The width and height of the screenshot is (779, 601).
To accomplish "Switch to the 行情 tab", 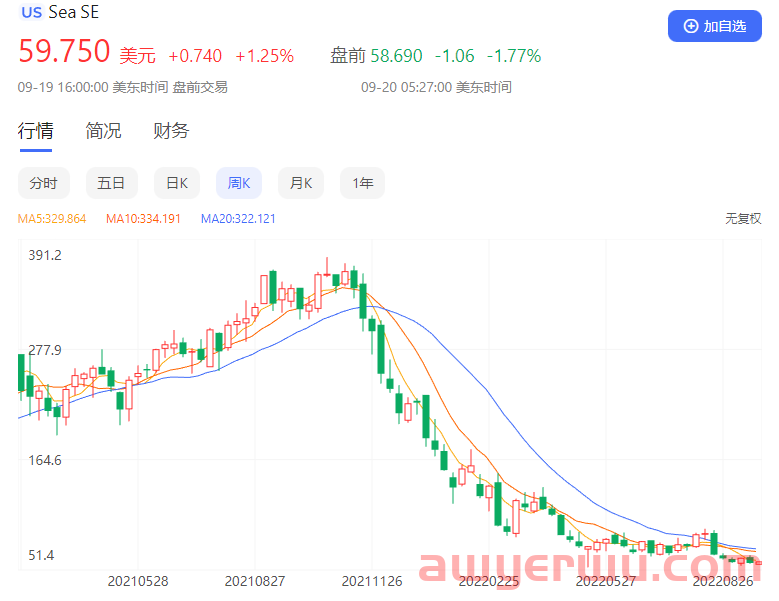I will [x=36, y=131].
